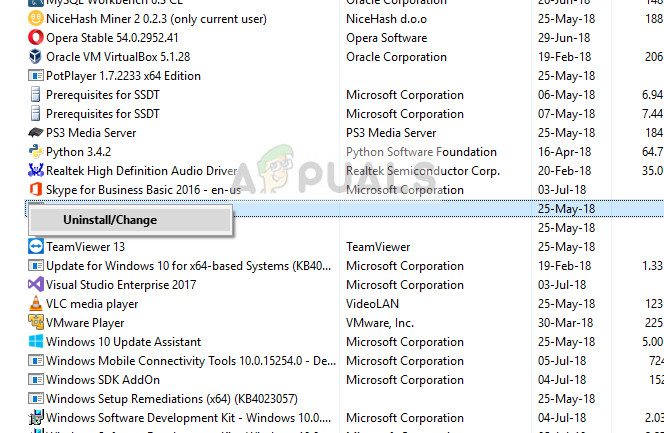Select Python 3.4.2 program name

click(78, 152)
